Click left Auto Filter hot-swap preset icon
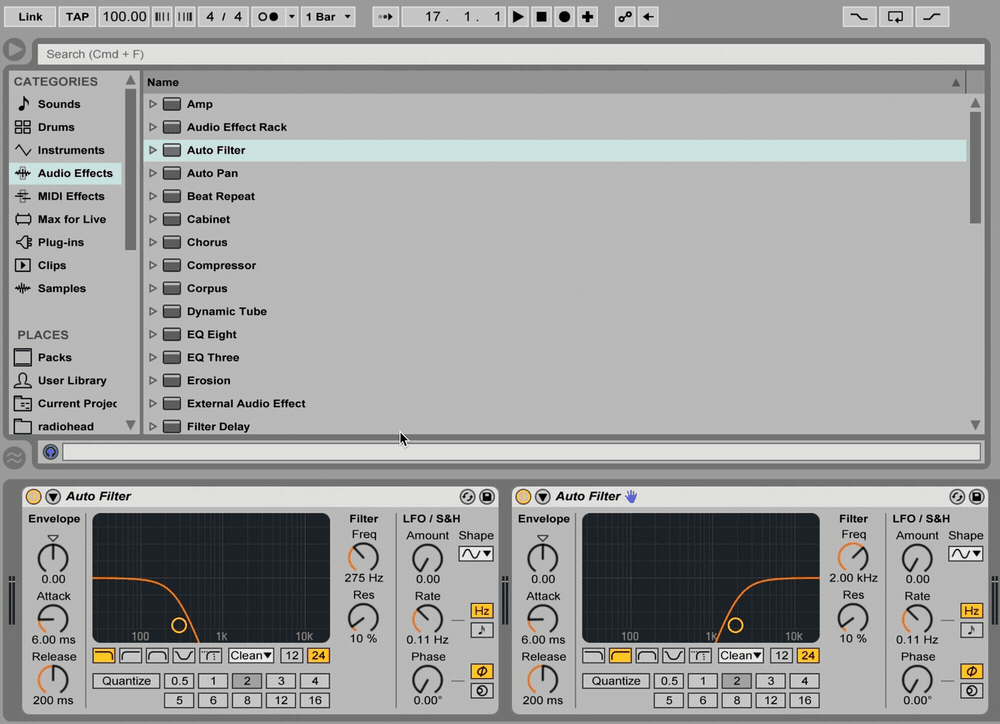Image resolution: width=1000 pixels, height=724 pixels. 467,496
